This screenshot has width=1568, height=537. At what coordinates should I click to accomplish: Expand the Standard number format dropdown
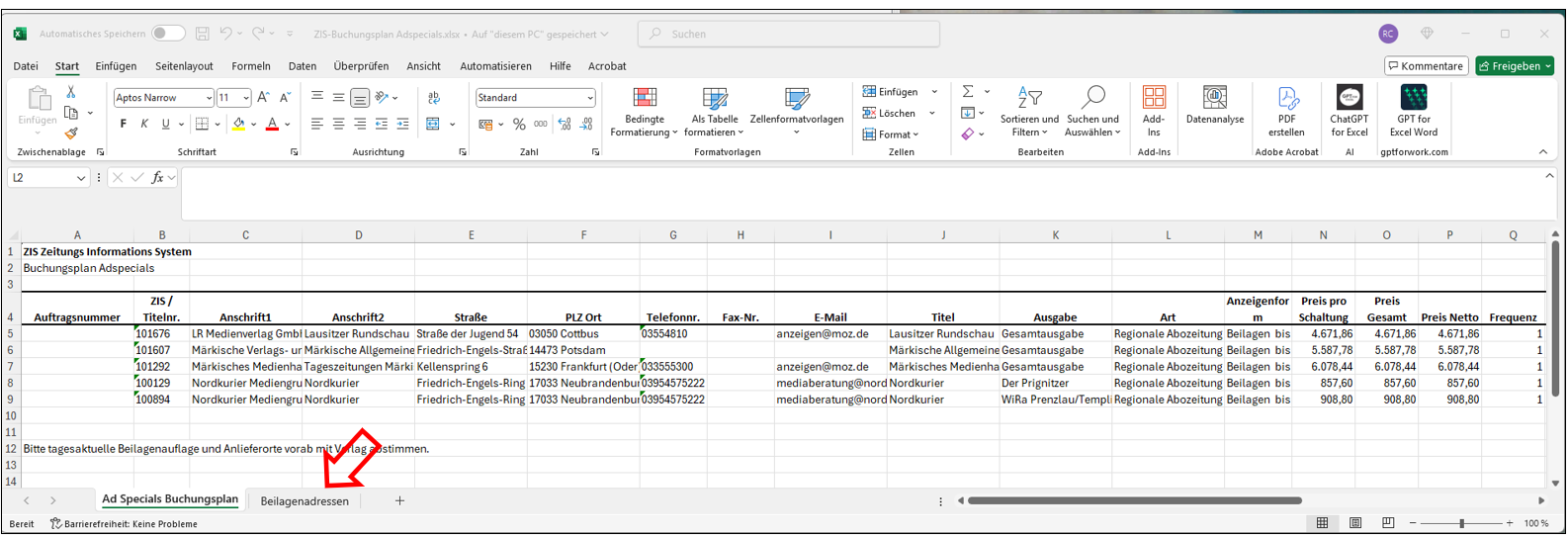(590, 98)
